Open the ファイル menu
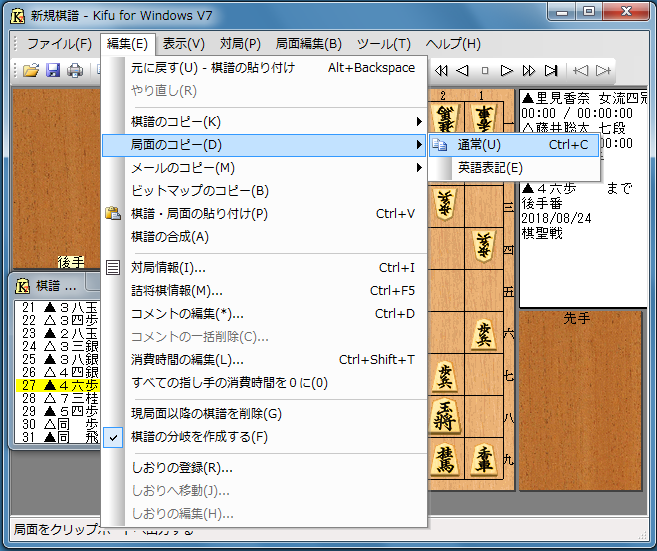This screenshot has height=551, width=657. coord(59,44)
